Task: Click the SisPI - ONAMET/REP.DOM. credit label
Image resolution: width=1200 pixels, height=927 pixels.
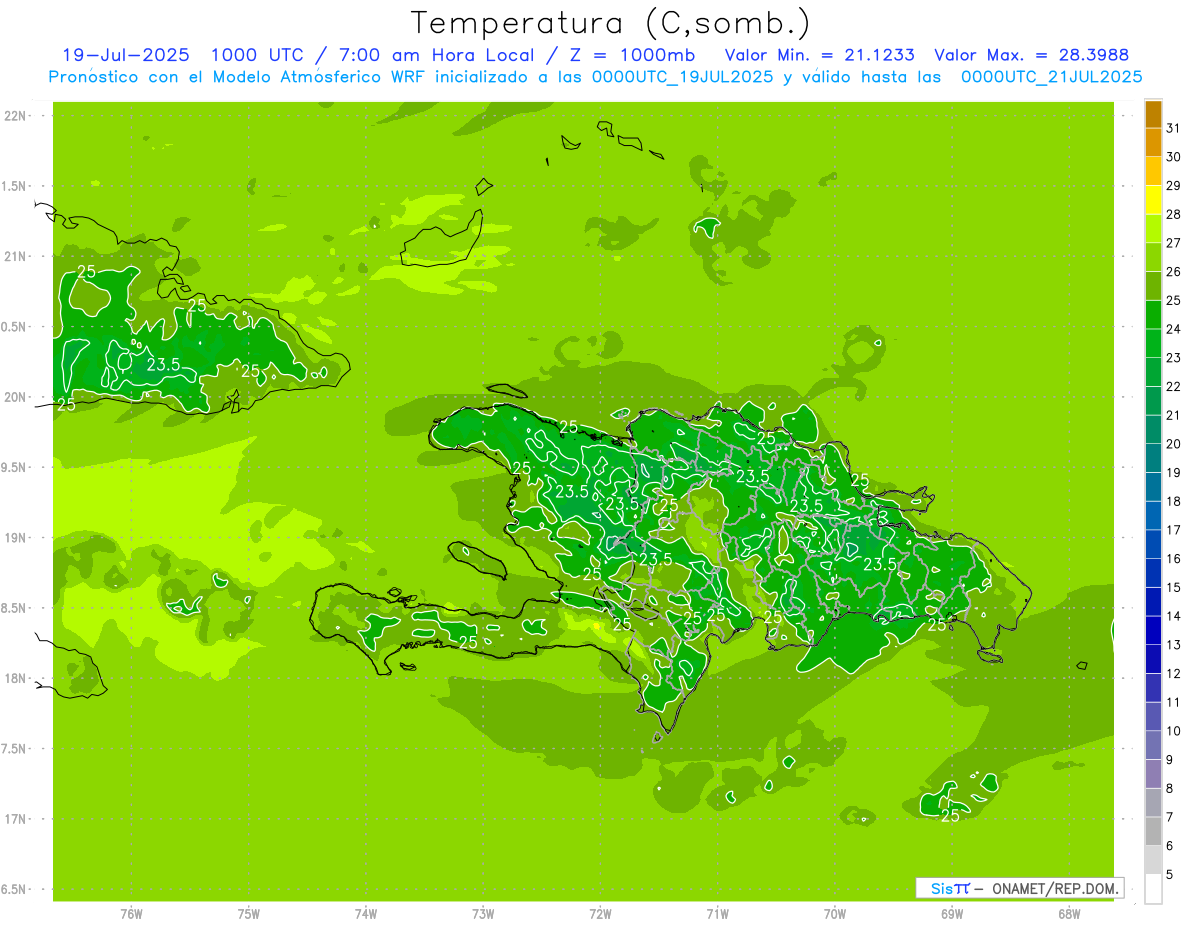Action: (1020, 888)
